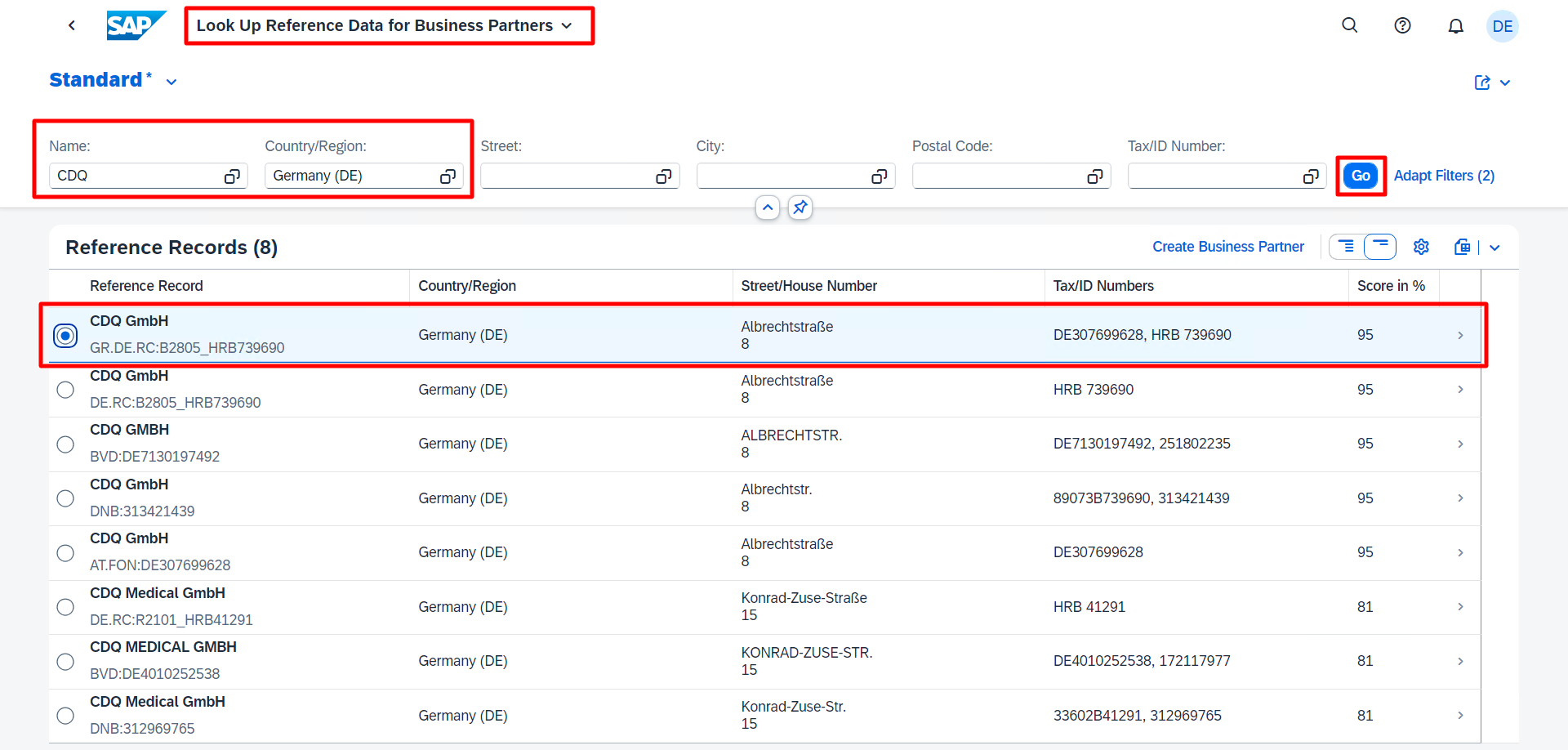Open Adapt Filters (2)

coord(1444,176)
